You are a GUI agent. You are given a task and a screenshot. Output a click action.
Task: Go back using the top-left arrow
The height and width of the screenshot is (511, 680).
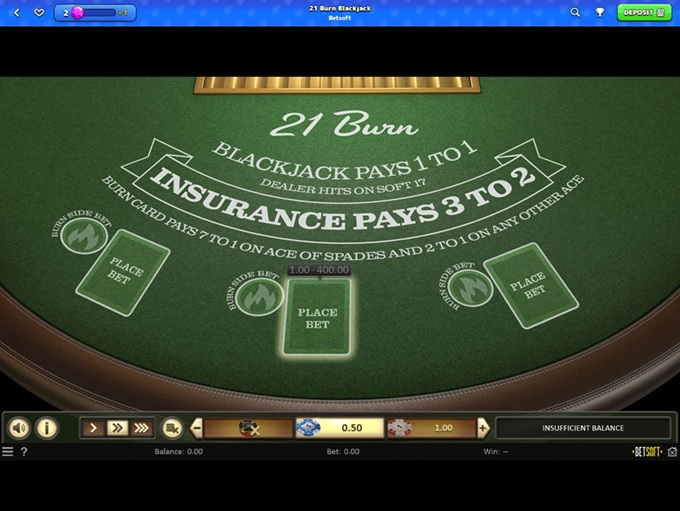(16, 13)
